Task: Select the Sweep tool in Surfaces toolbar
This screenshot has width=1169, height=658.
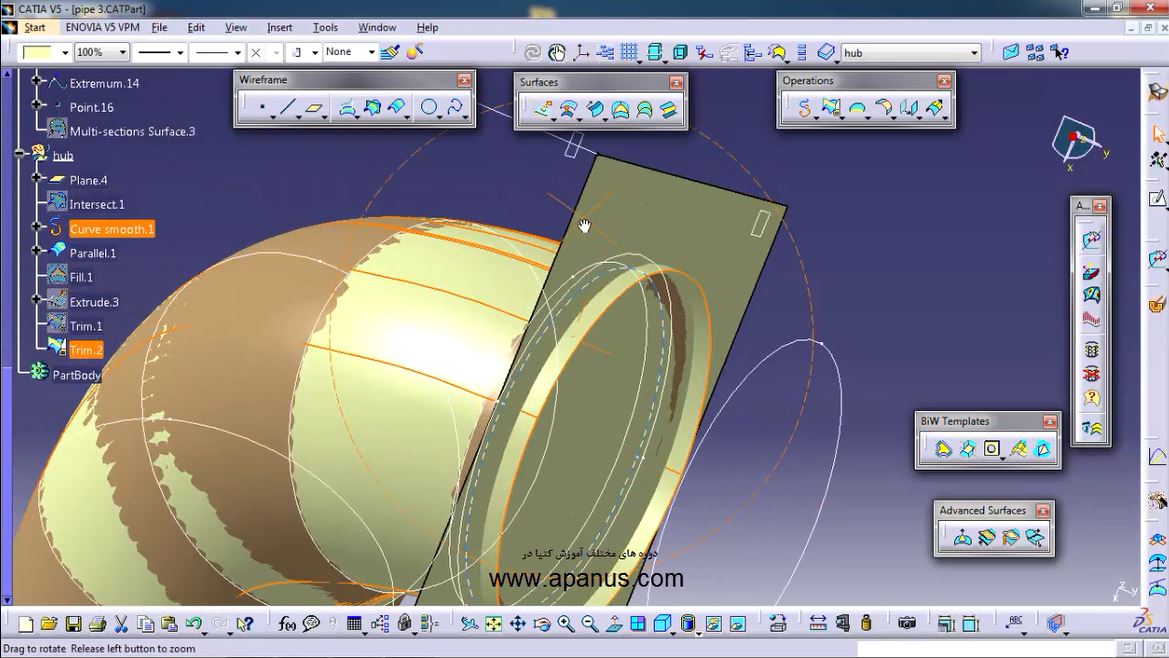Action: tap(595, 110)
